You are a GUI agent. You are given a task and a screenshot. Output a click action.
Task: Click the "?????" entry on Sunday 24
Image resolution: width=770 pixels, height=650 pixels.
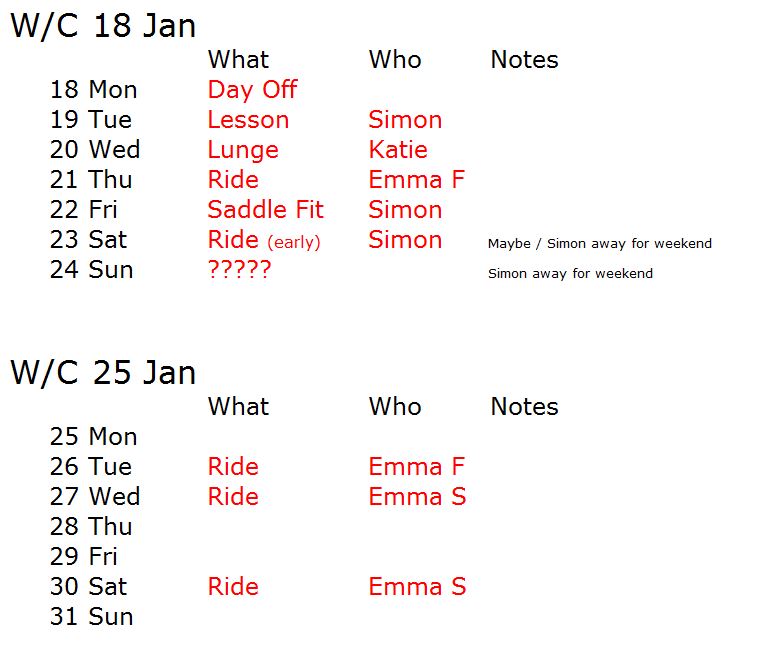(x=239, y=270)
